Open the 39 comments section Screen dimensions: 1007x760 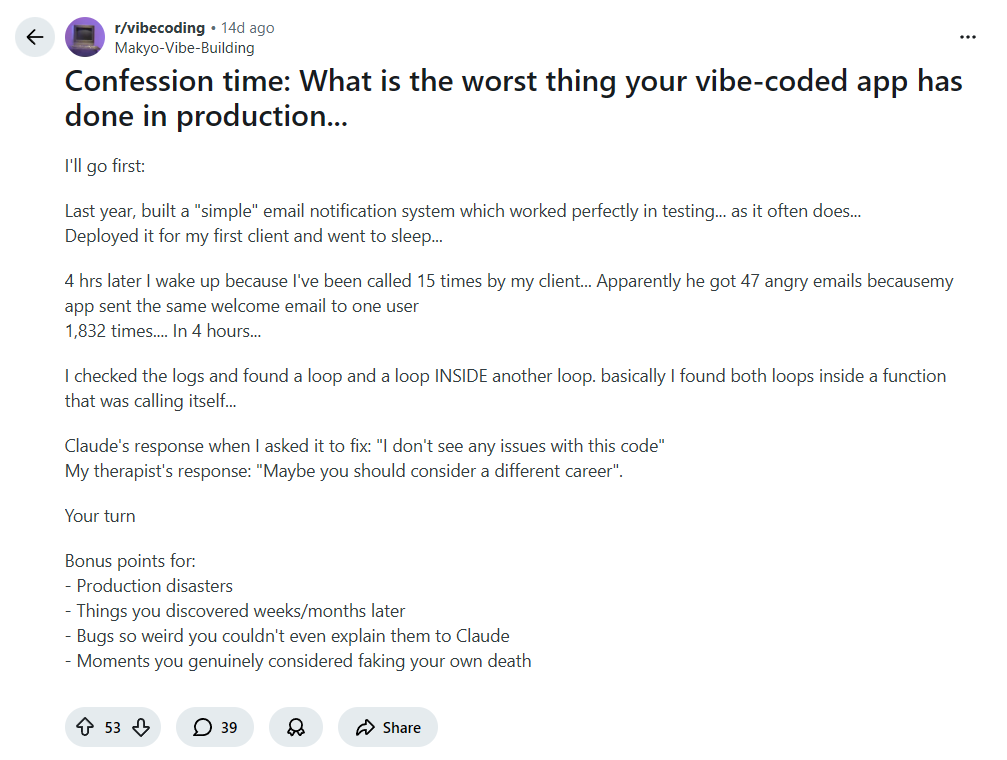point(215,727)
